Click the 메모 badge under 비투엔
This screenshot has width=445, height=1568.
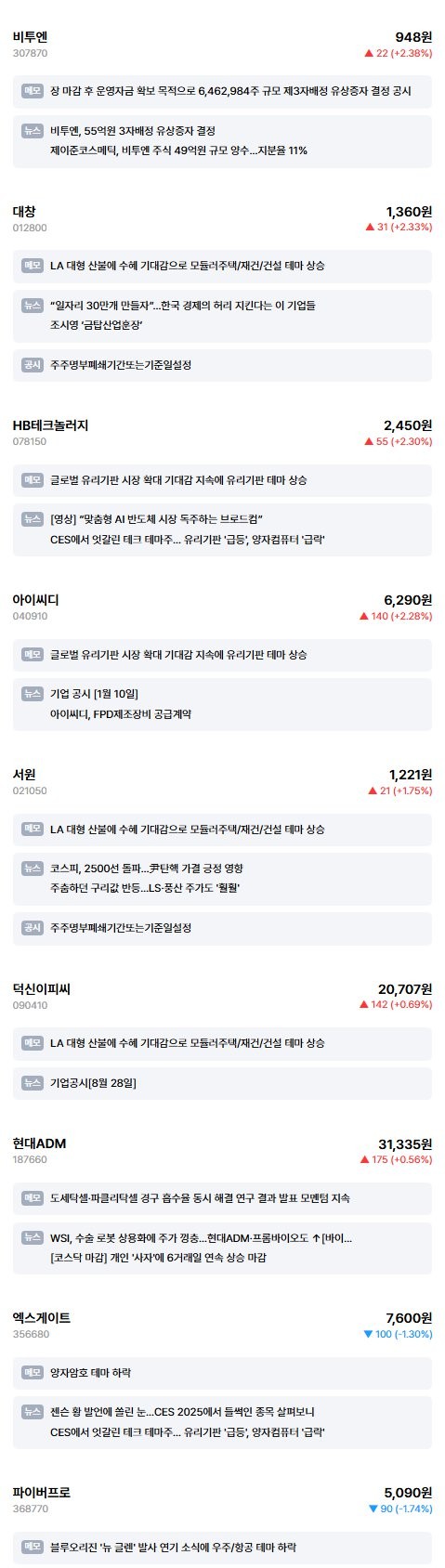(x=33, y=91)
